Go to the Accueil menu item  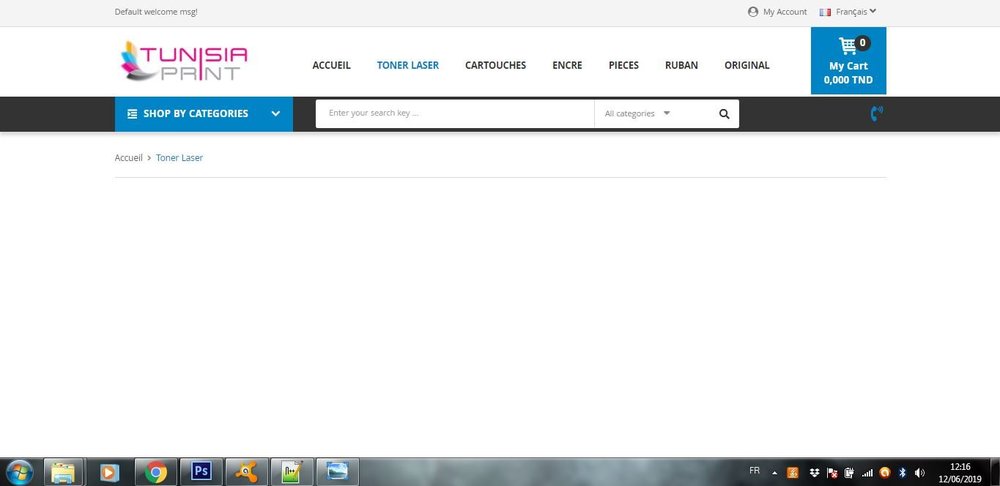point(331,65)
